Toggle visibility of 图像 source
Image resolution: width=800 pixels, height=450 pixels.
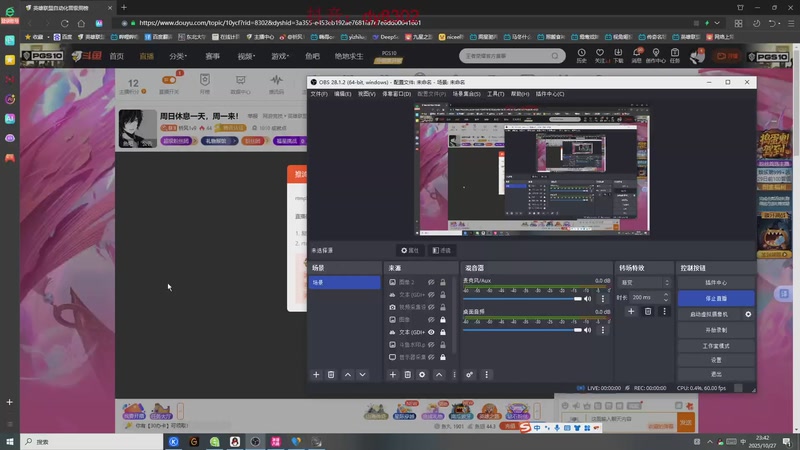coord(431,319)
